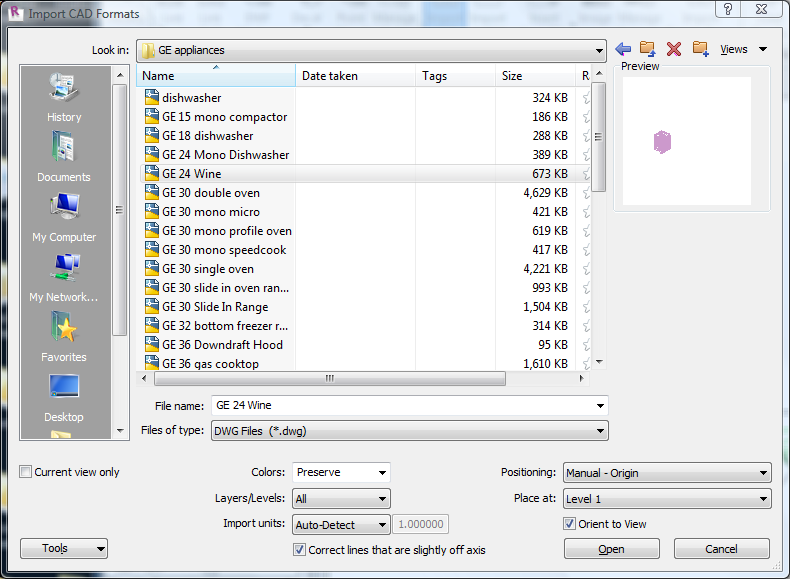Click the DWG icon for GE 18 dishwasher
The width and height of the screenshot is (790, 579).
pyautogui.click(x=152, y=135)
